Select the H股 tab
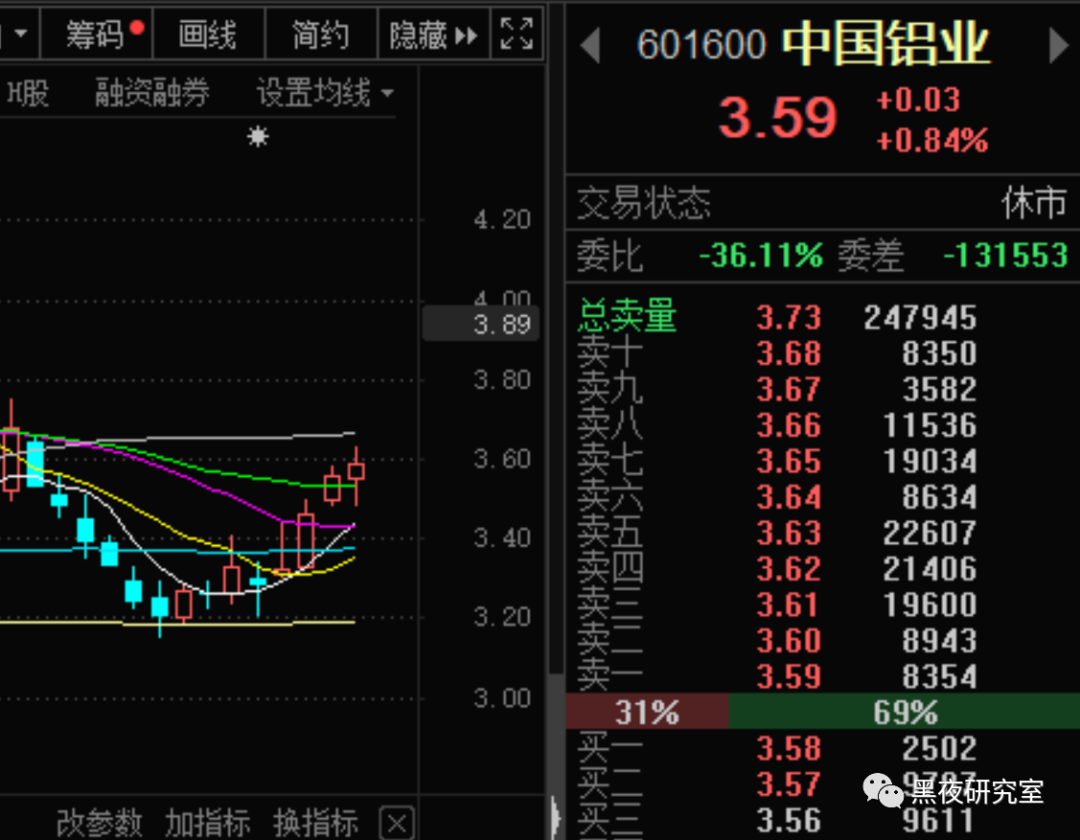This screenshot has width=1080, height=840. (x=28, y=92)
